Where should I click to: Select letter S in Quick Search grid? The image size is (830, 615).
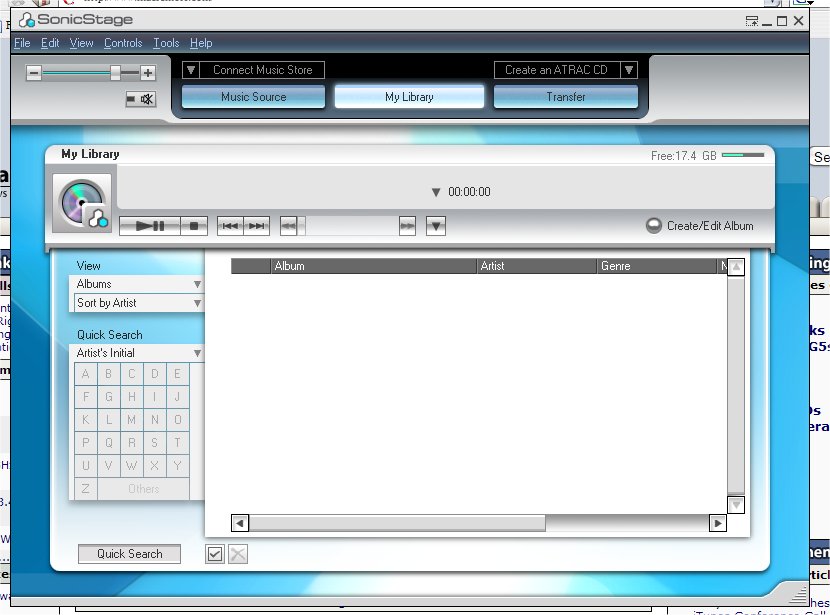[155, 443]
